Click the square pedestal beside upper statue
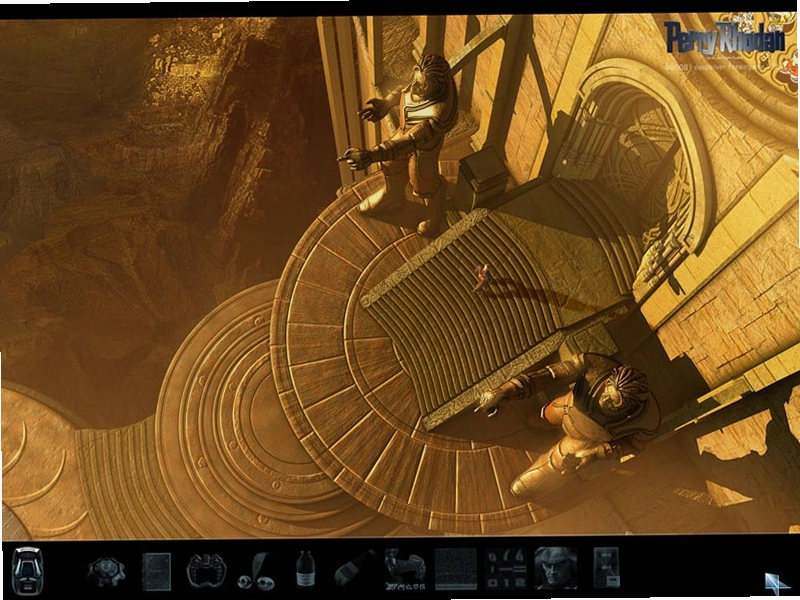Image resolution: width=800 pixels, height=600 pixels. [483, 177]
